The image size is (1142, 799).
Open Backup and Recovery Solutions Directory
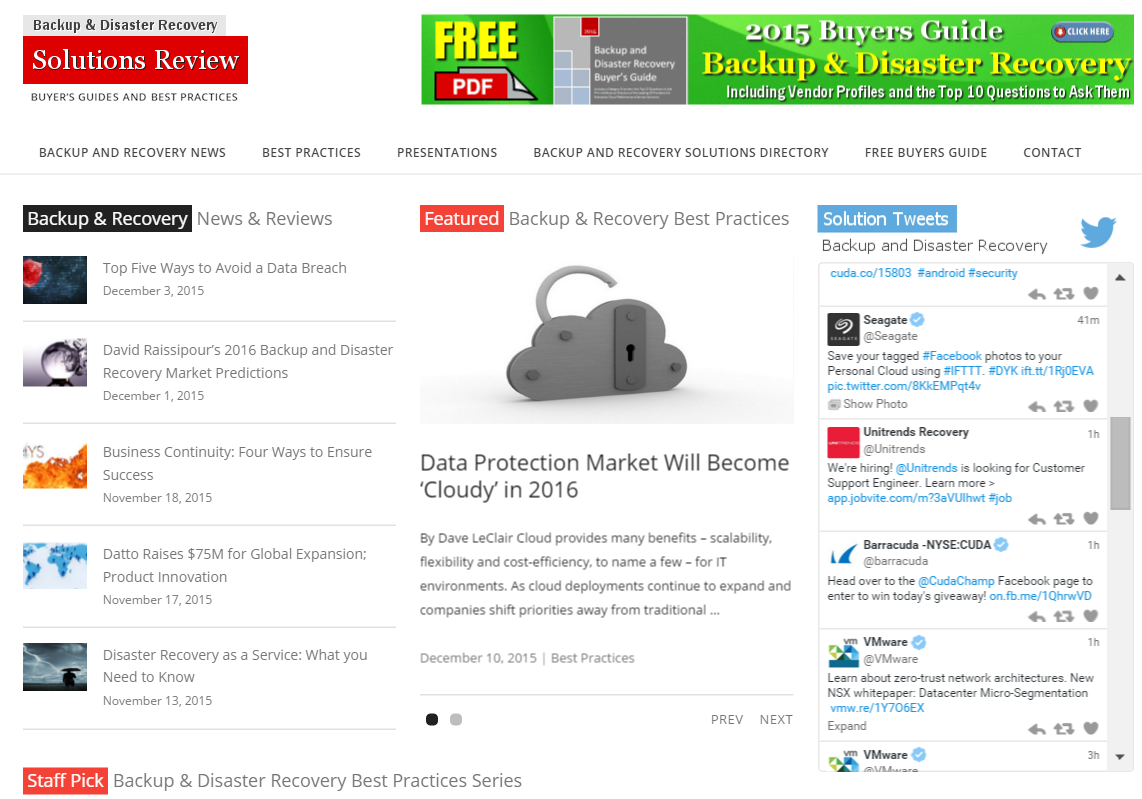tap(680, 153)
